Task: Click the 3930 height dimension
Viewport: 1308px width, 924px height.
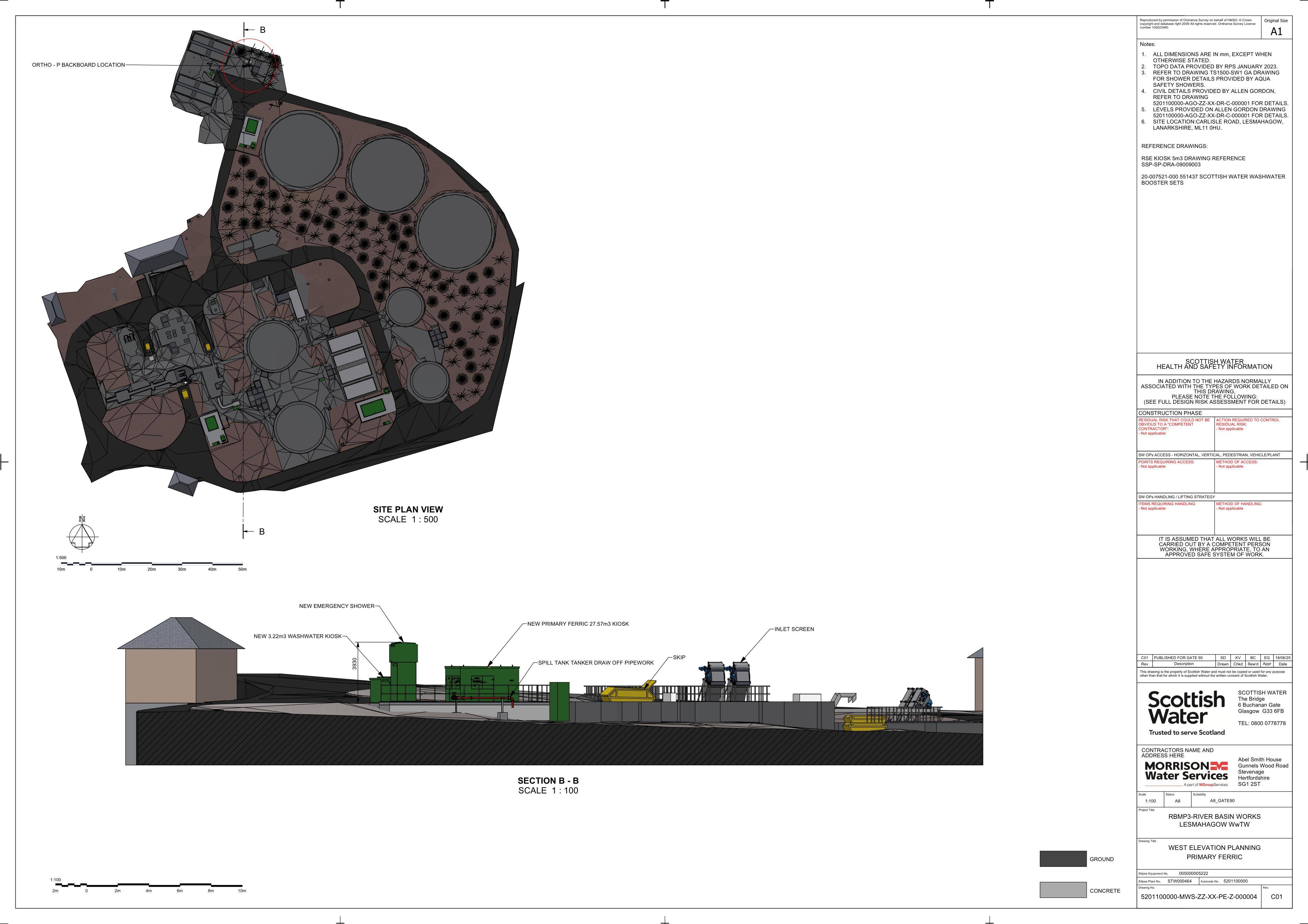Action: (355, 664)
